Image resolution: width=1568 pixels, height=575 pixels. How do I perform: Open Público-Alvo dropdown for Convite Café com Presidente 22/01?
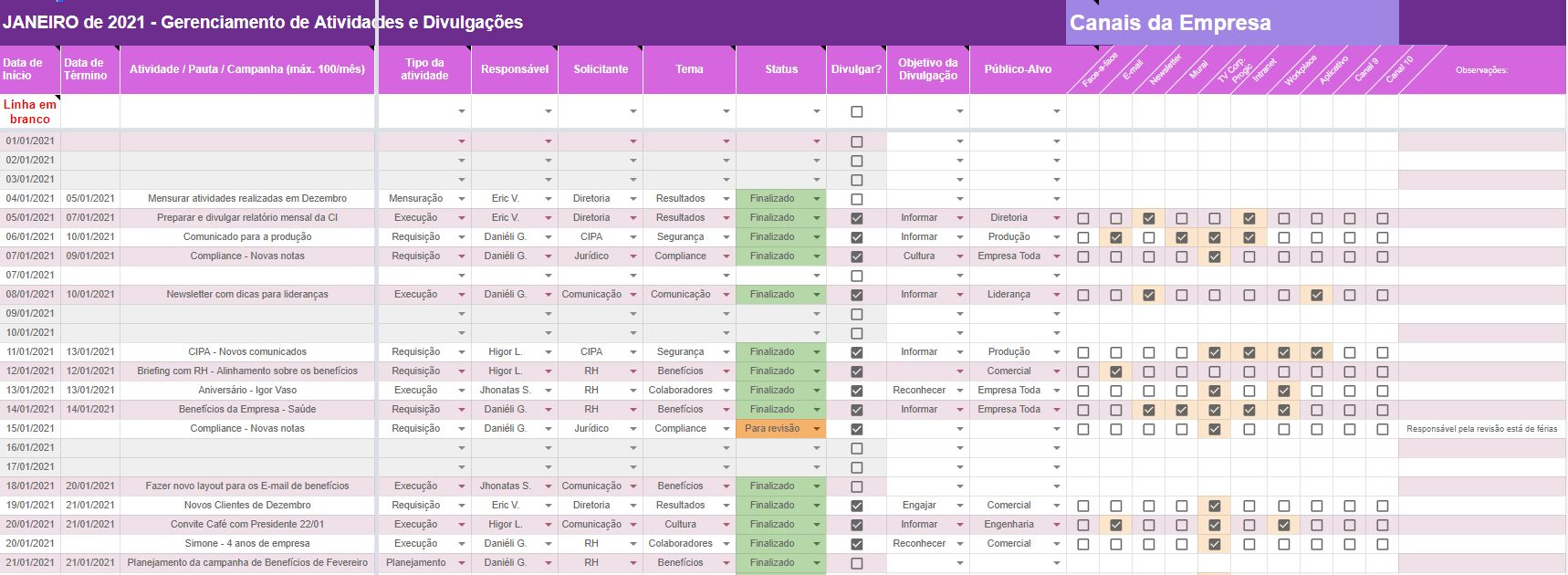pyautogui.click(x=1057, y=525)
